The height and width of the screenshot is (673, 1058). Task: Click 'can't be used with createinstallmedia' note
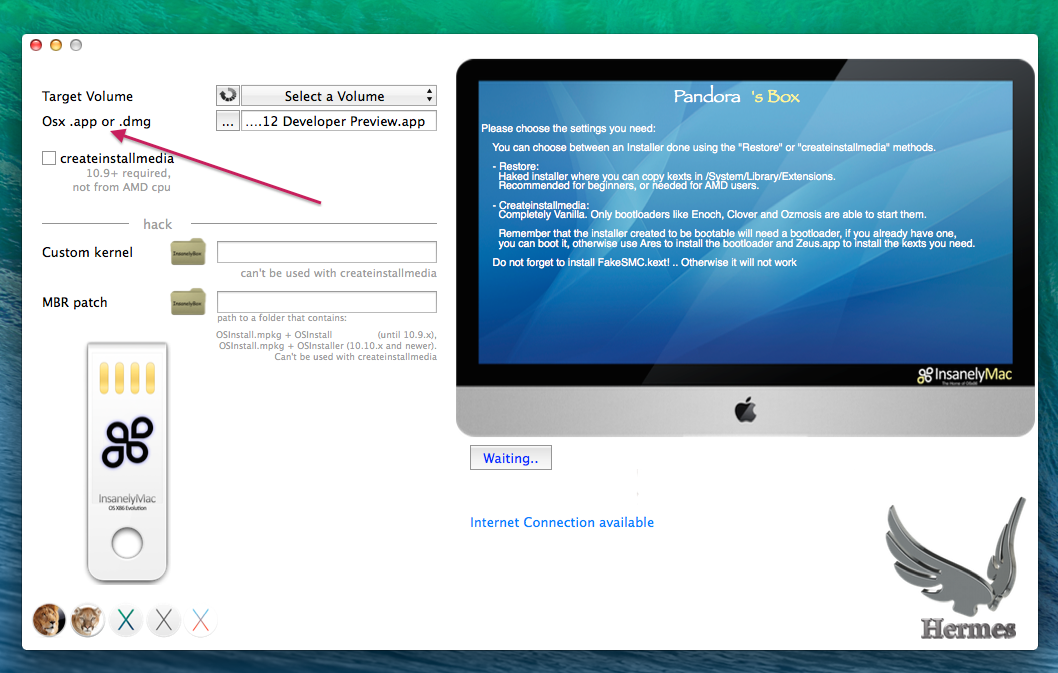click(338, 273)
